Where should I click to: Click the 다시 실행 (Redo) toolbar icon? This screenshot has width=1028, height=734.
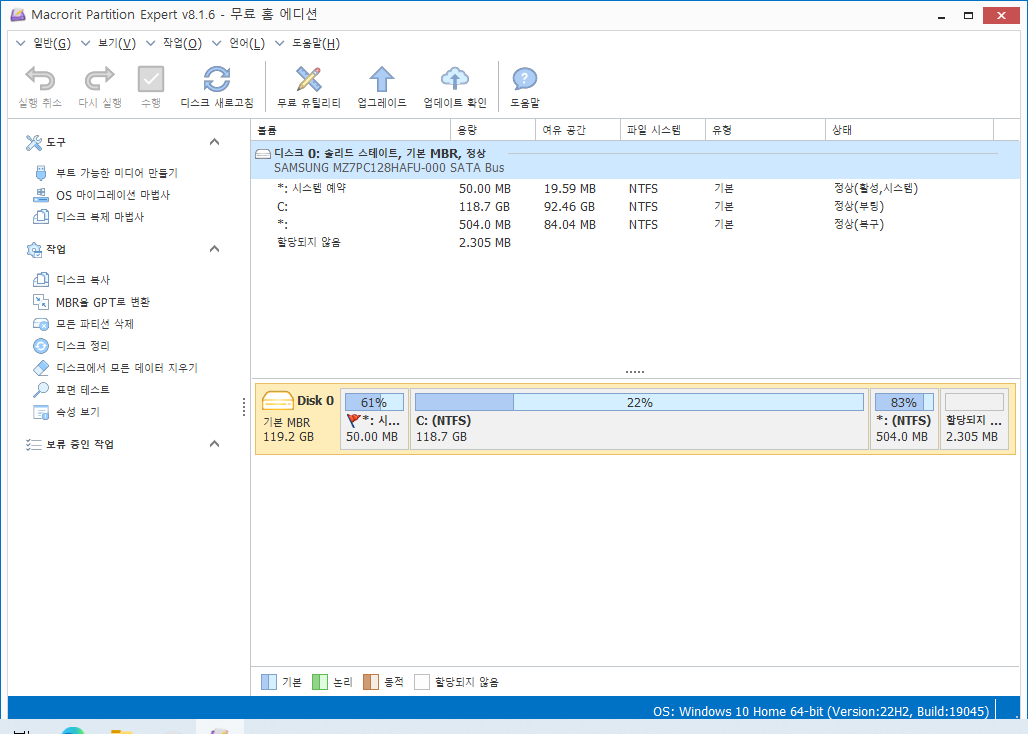pos(100,79)
